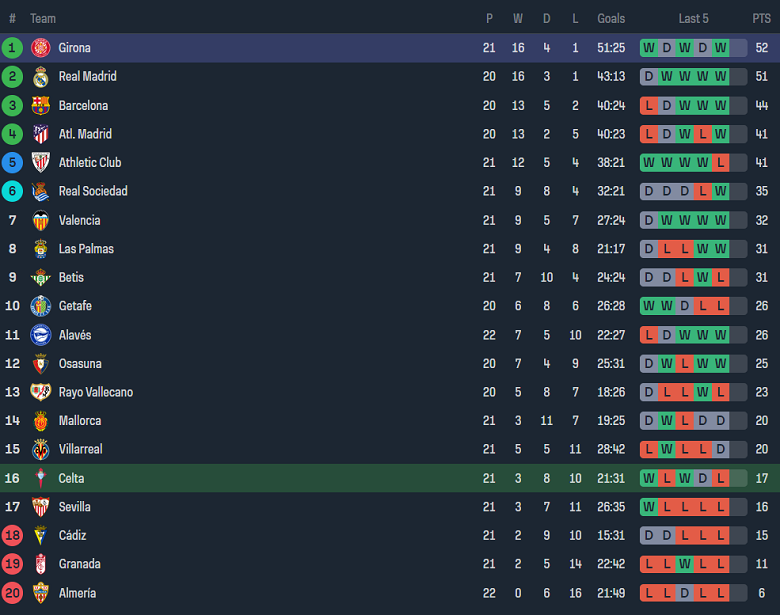780x615 pixels.
Task: Click the Athletic Club crest icon
Action: click(40, 163)
